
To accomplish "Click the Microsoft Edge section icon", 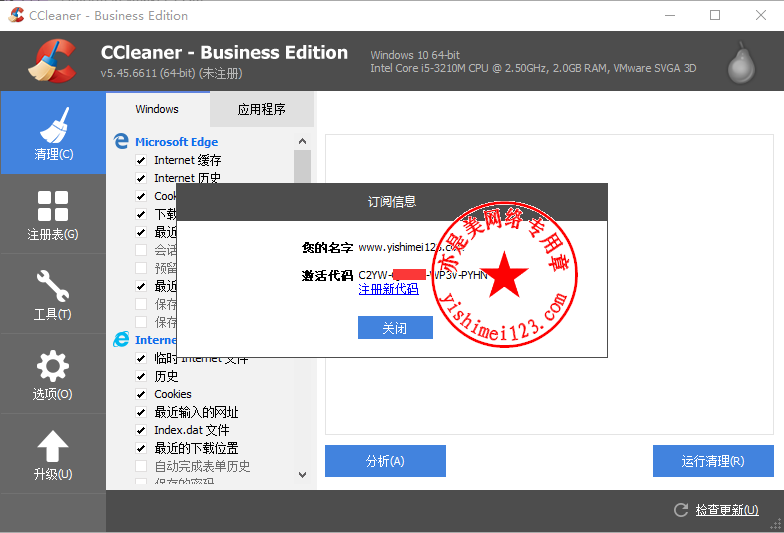I will click(x=121, y=142).
